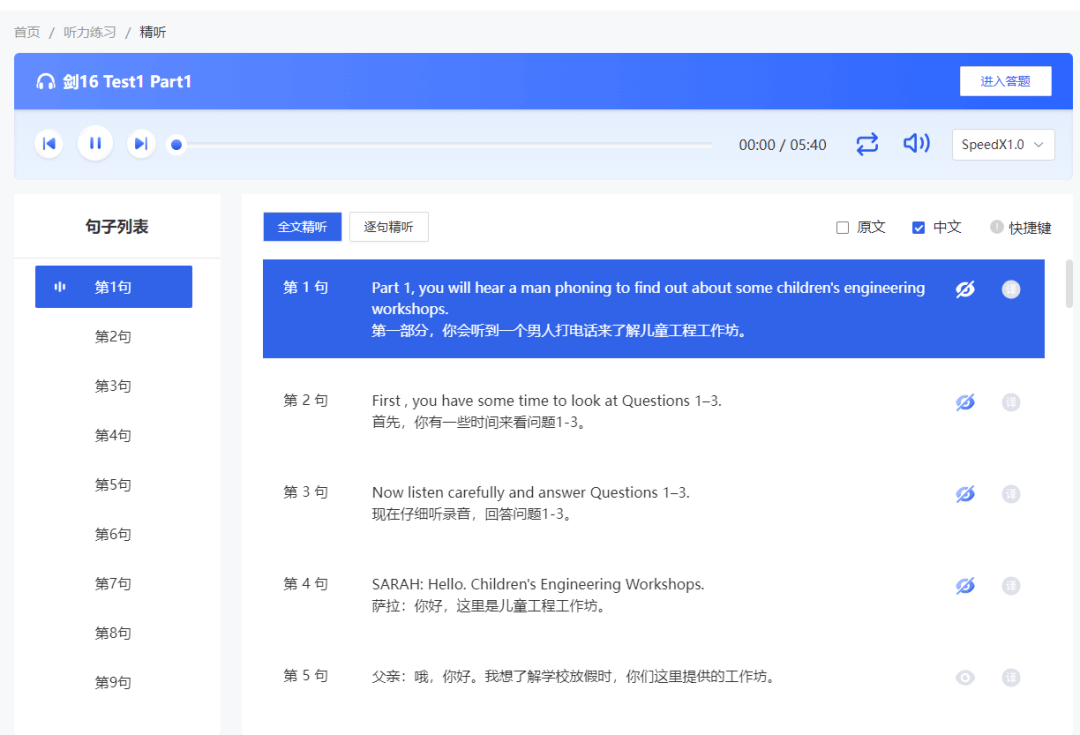Click the 00:00 / 05:40 time display

click(782, 145)
